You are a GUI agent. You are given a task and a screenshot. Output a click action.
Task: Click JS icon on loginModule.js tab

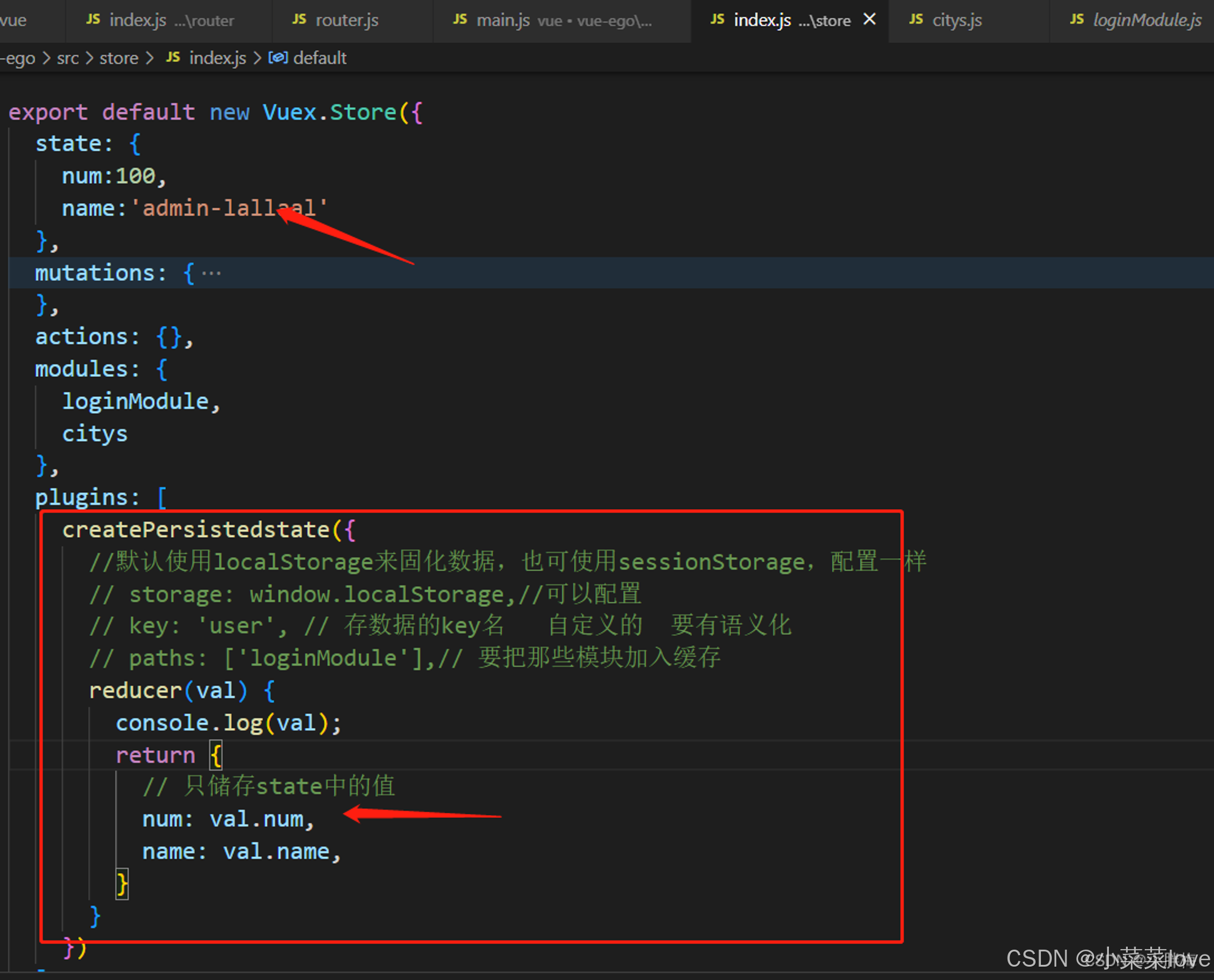(x=1077, y=20)
